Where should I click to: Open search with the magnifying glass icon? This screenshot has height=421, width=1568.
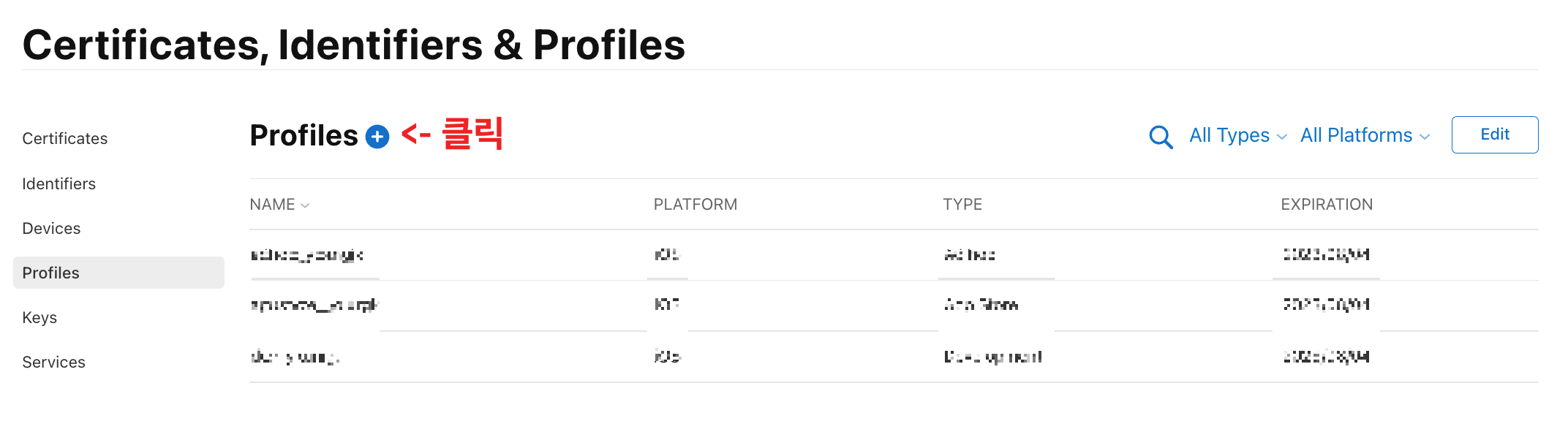1161,137
